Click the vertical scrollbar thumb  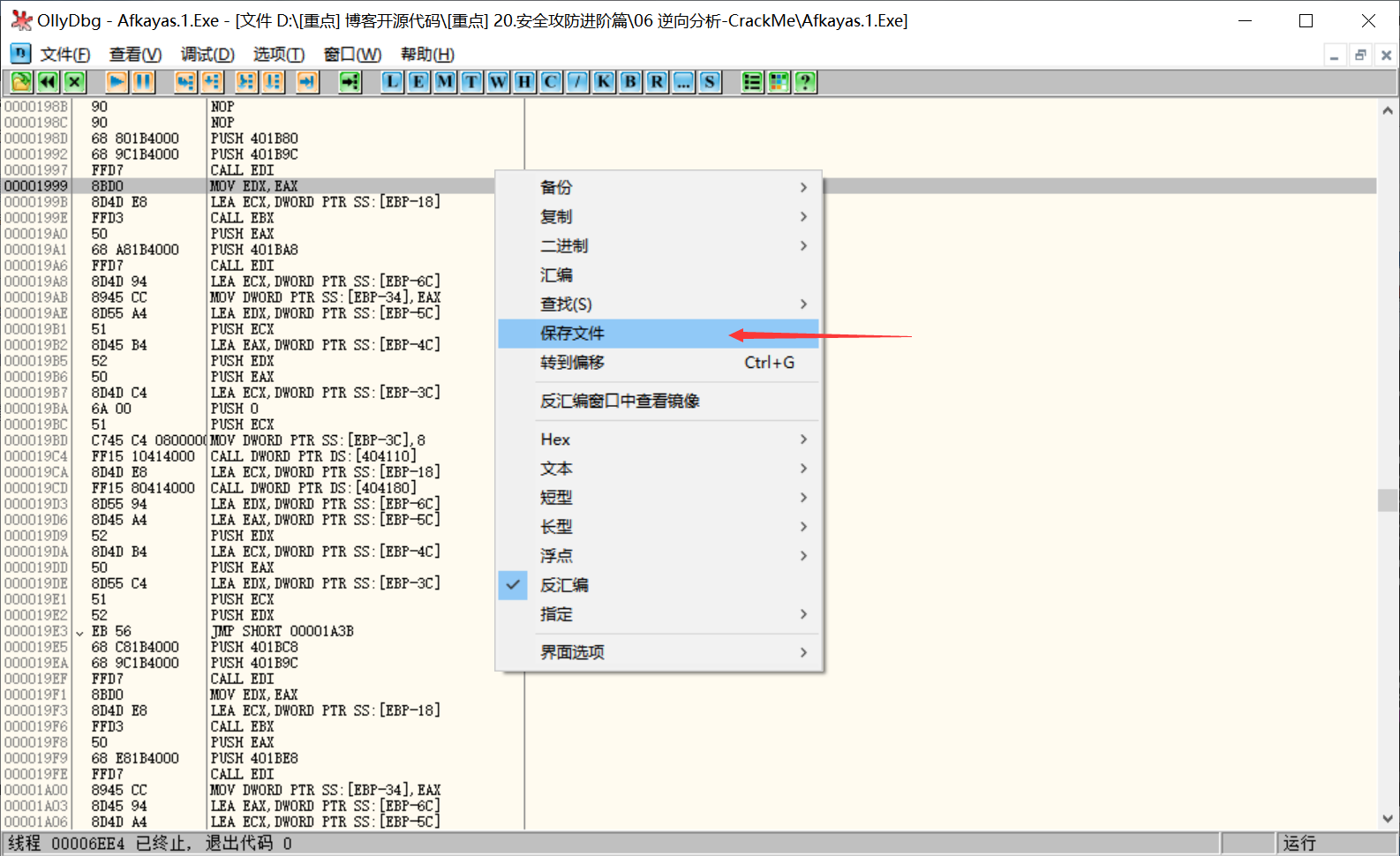1388,499
